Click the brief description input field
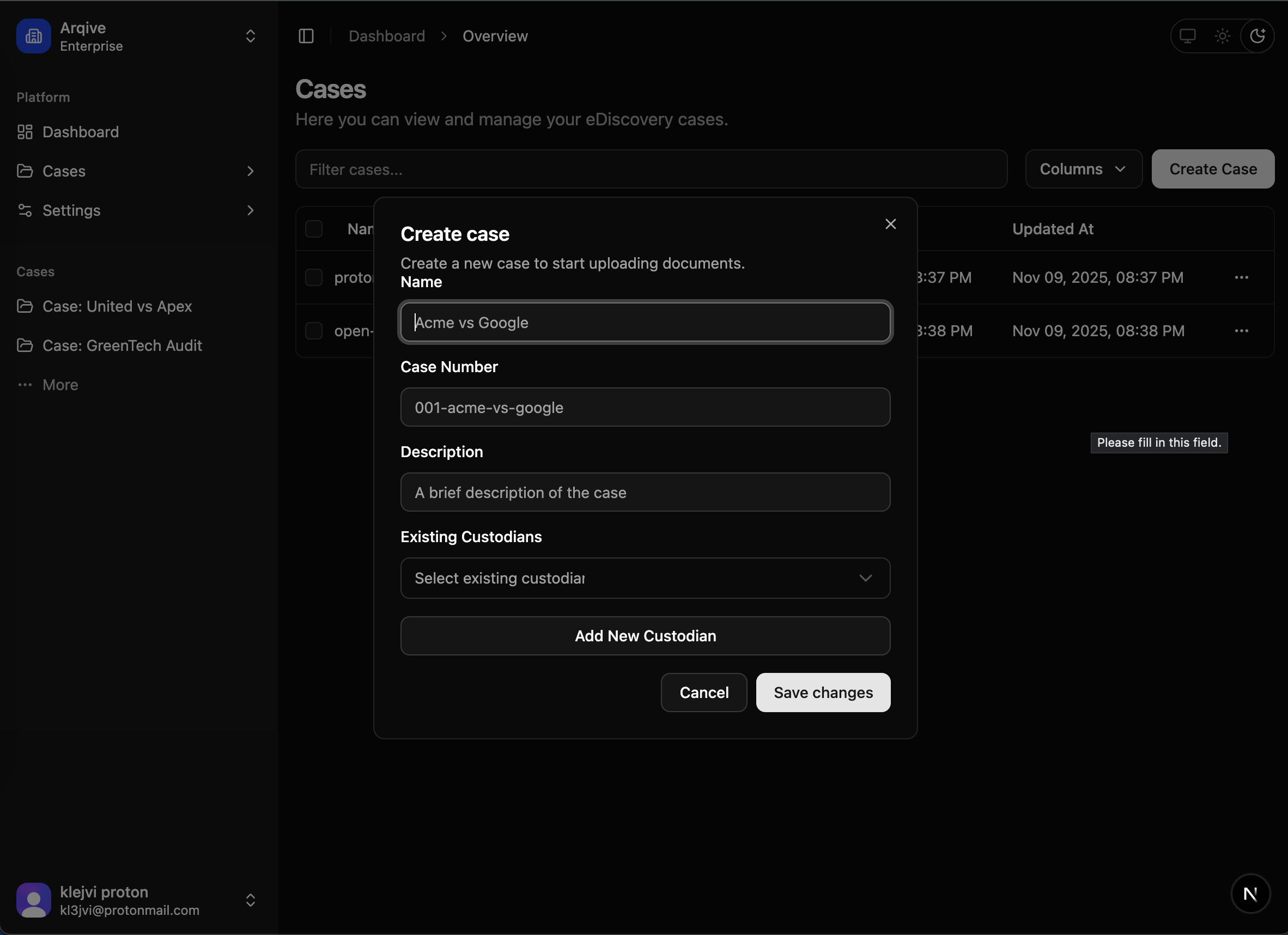The width and height of the screenshot is (1288, 935). [645, 493]
